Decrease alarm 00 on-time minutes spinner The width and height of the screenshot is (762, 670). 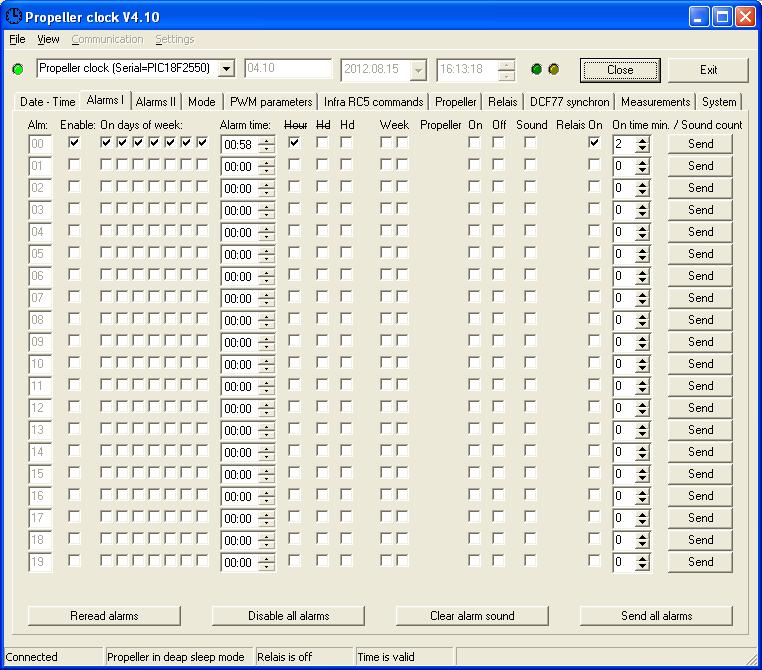tap(642, 148)
